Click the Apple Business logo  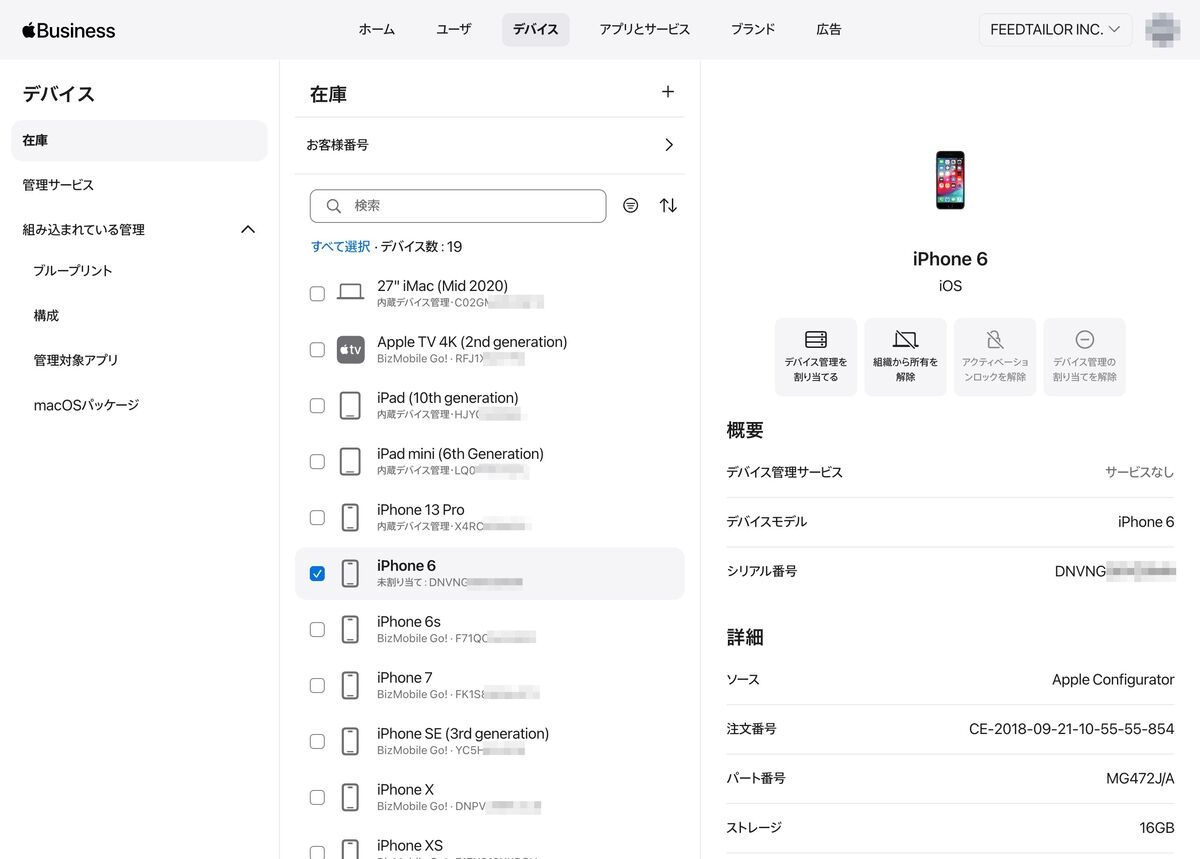pos(69,30)
